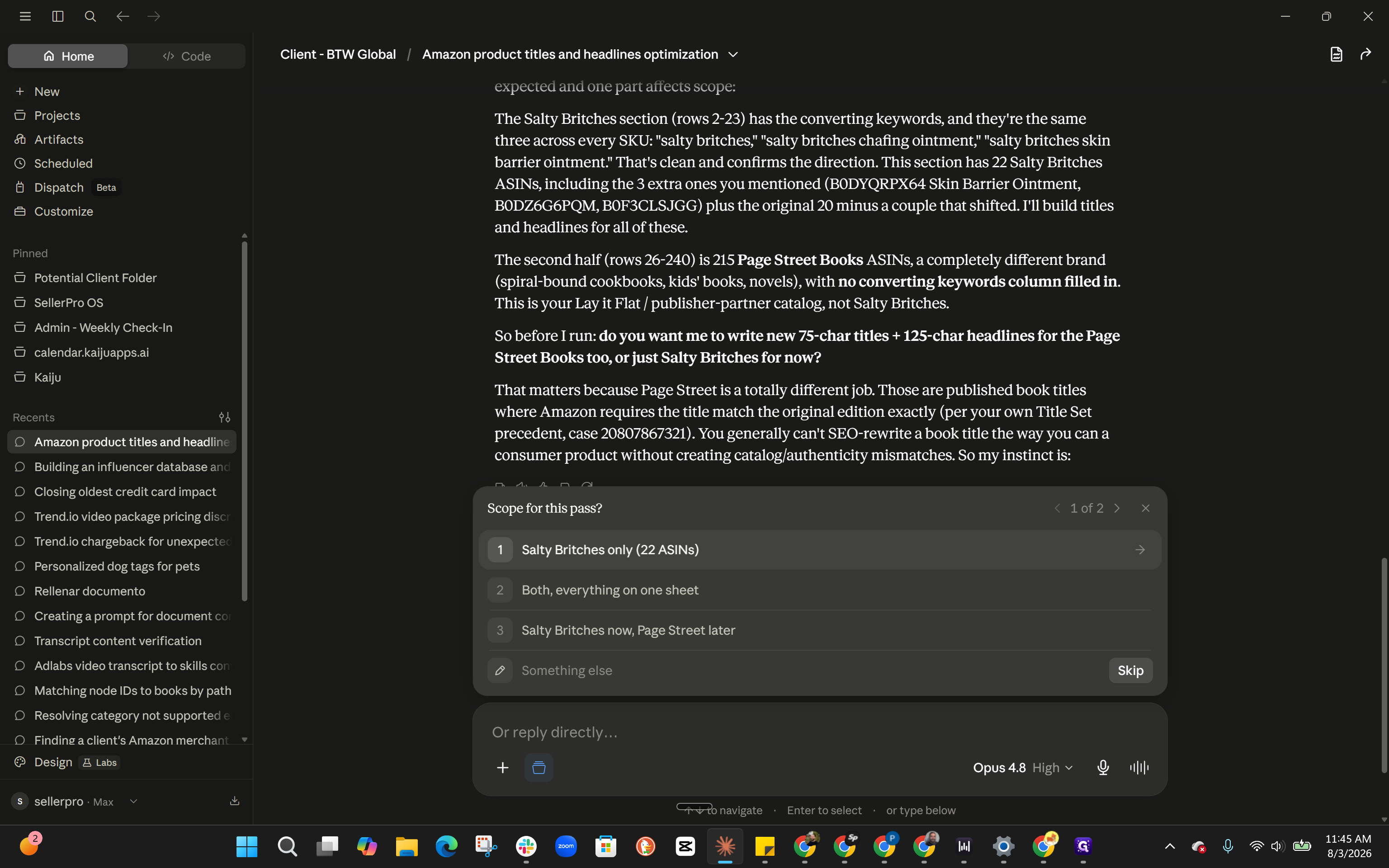1389x868 pixels.
Task: Open search with the magnifier icon
Action: (90, 17)
